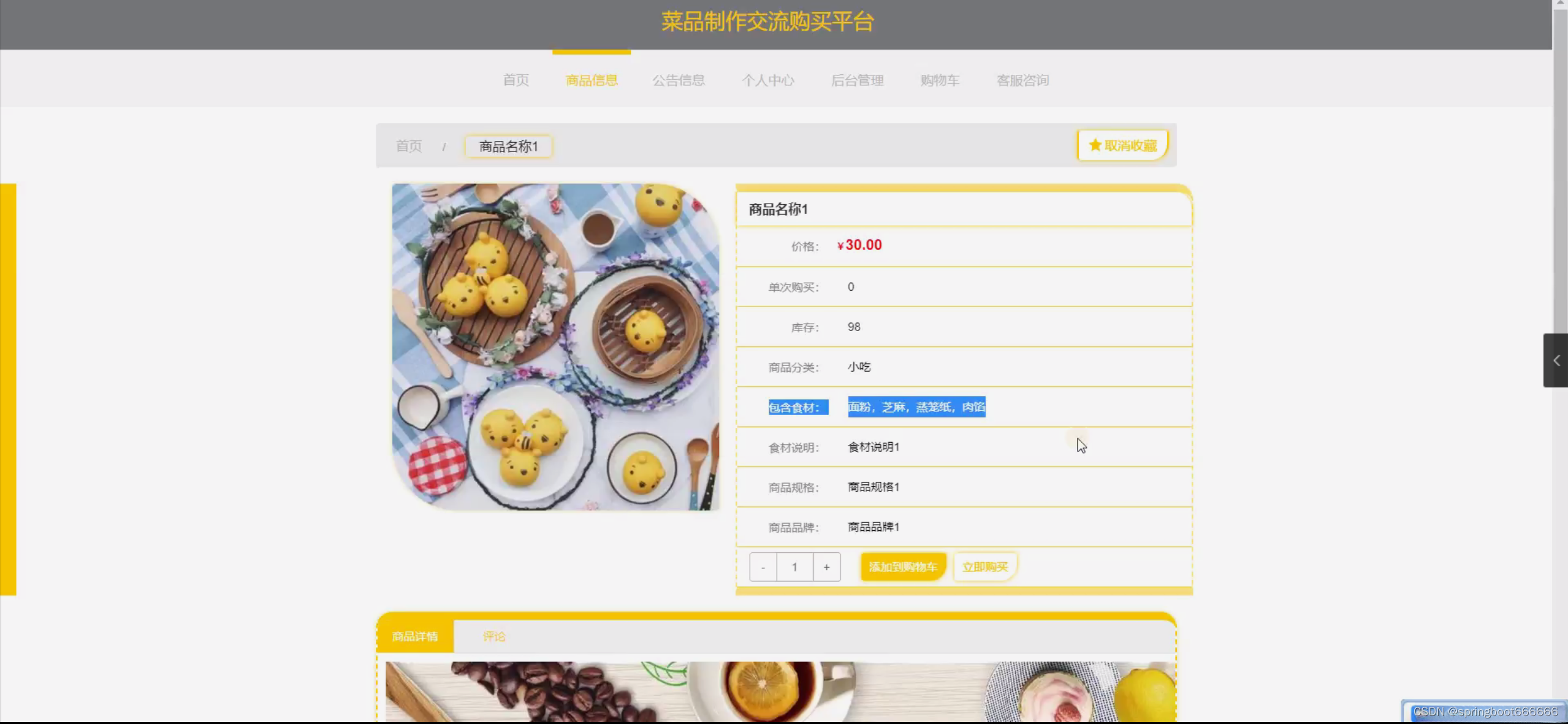The image size is (1568, 724).
Task: Click the 食材说明1 value
Action: (873, 447)
